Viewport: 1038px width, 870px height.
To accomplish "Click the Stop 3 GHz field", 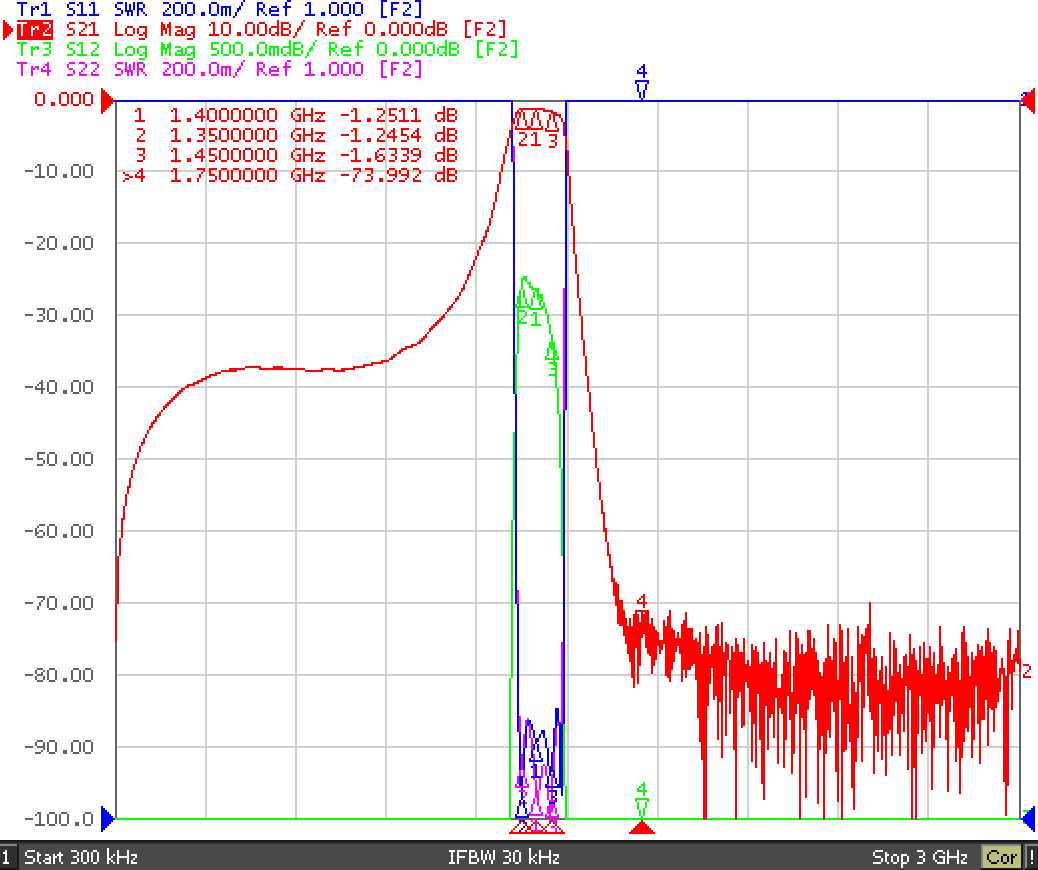I will pos(920,857).
